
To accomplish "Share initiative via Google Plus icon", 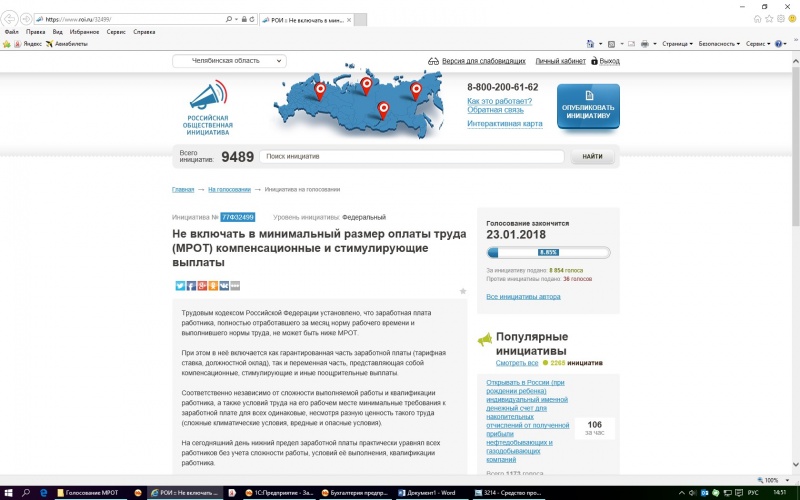I will (202, 286).
